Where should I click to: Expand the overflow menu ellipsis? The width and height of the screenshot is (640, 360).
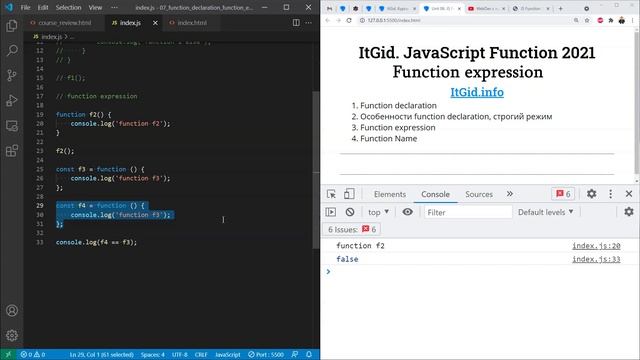click(x=114, y=7)
